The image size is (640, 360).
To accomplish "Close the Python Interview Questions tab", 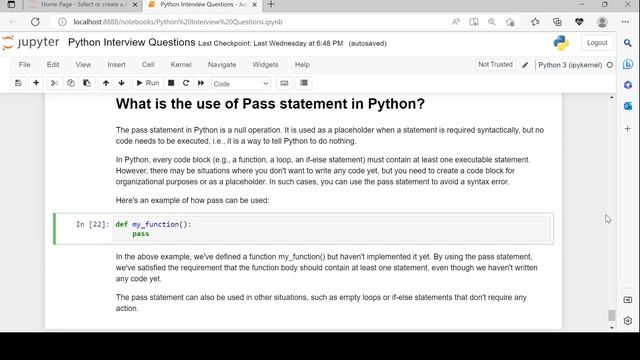I will click(255, 5).
